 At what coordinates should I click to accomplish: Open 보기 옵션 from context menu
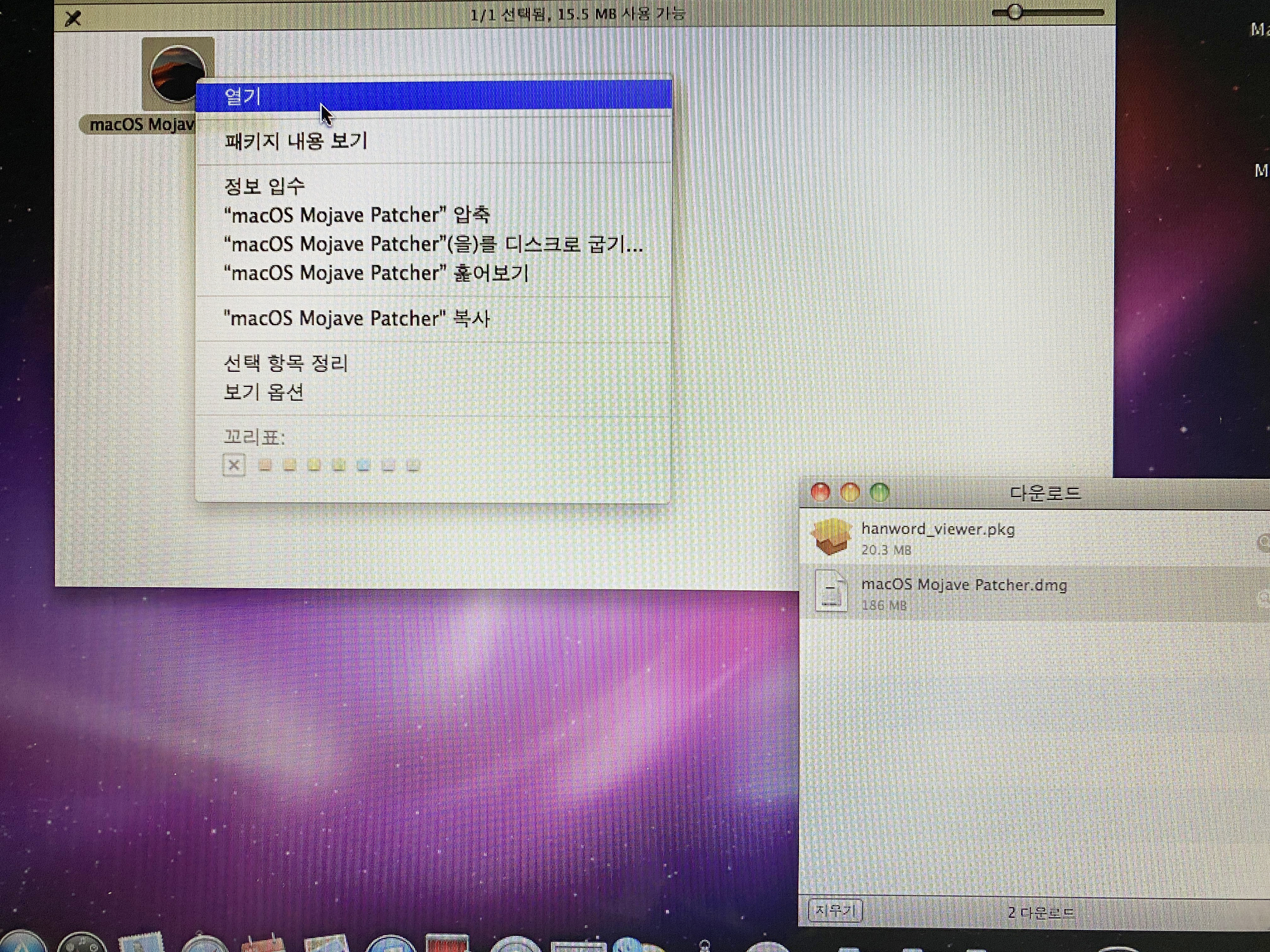263,392
